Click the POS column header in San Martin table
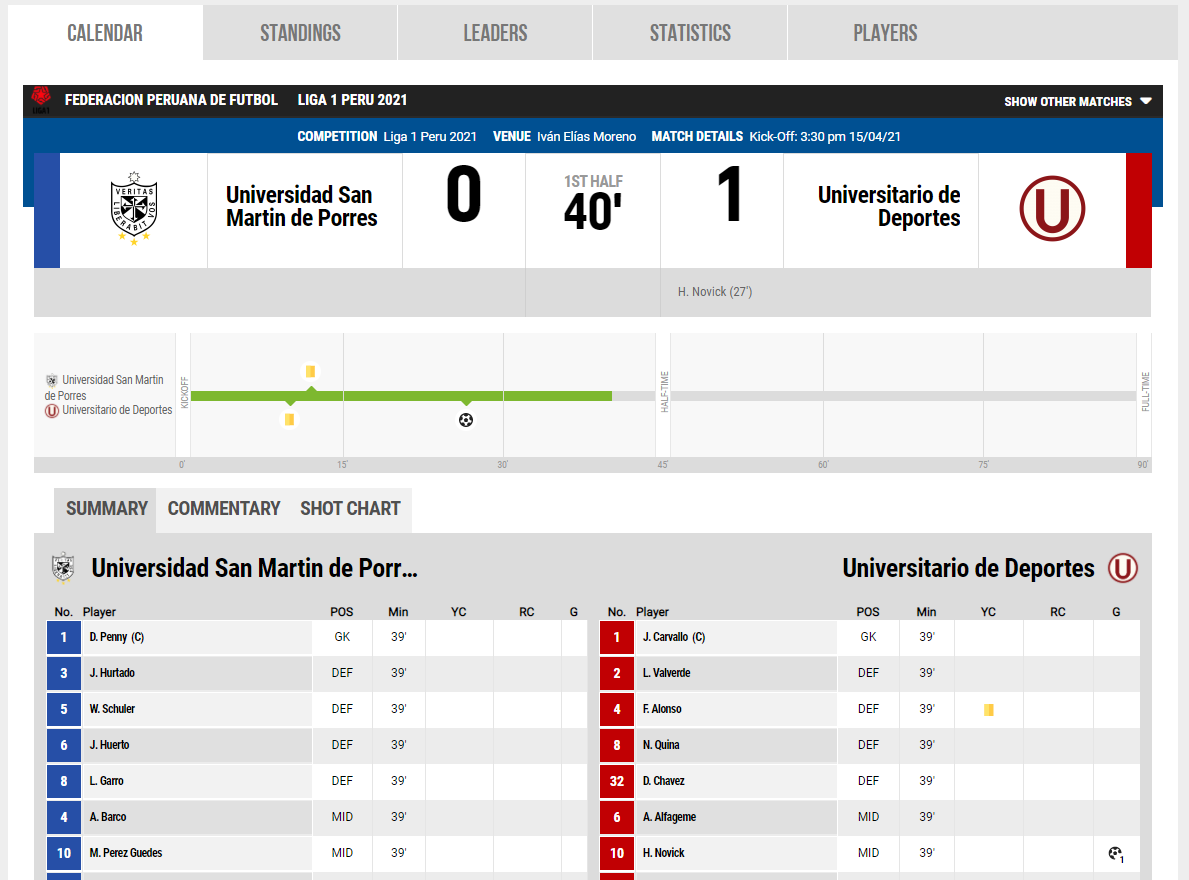 (x=341, y=612)
